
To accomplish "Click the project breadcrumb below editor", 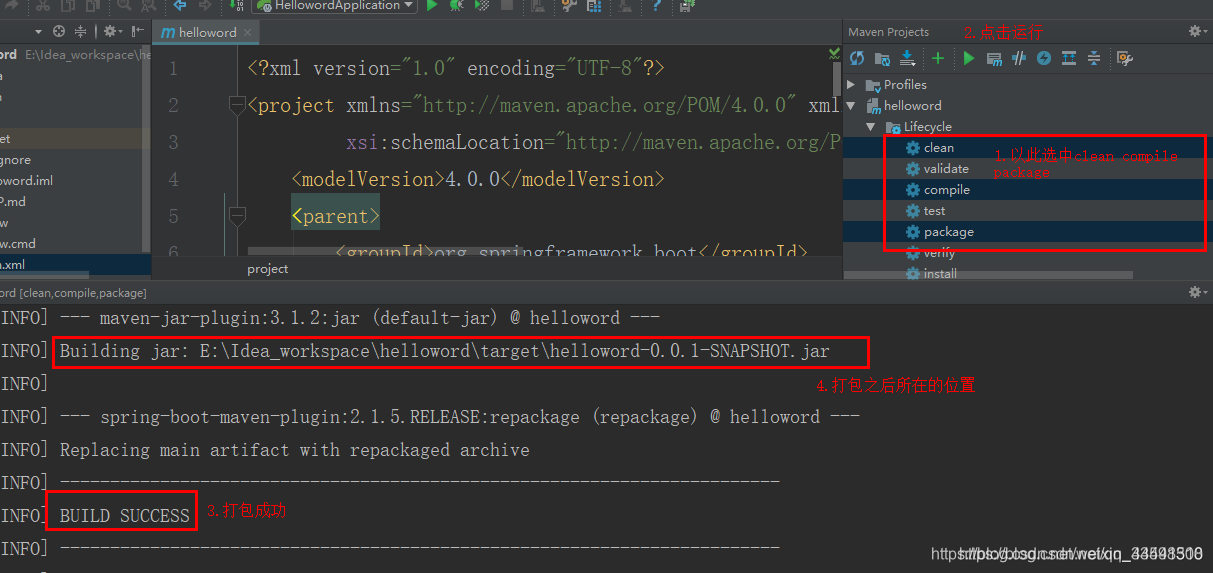I will tap(268, 269).
